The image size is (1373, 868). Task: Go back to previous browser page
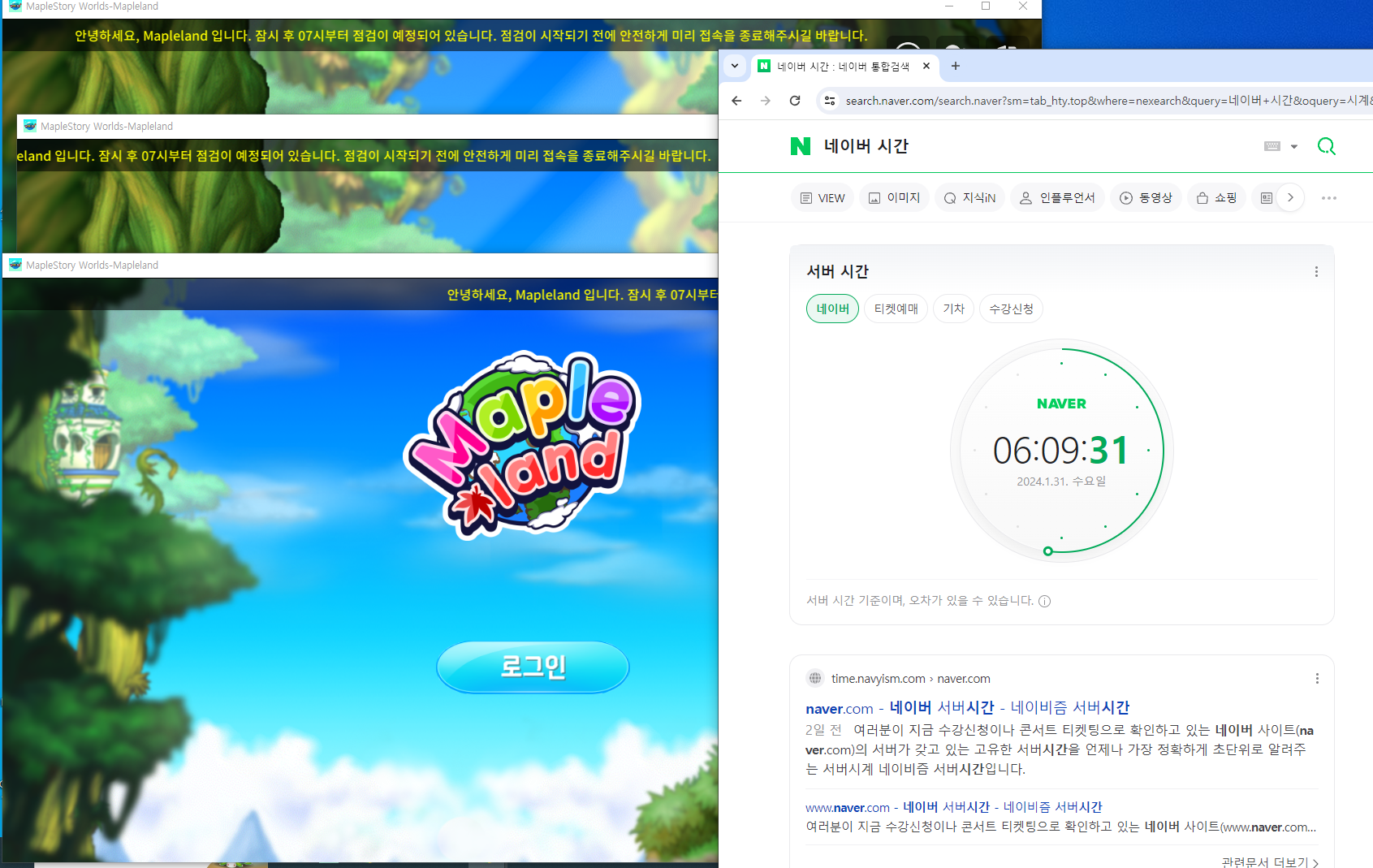[736, 101]
